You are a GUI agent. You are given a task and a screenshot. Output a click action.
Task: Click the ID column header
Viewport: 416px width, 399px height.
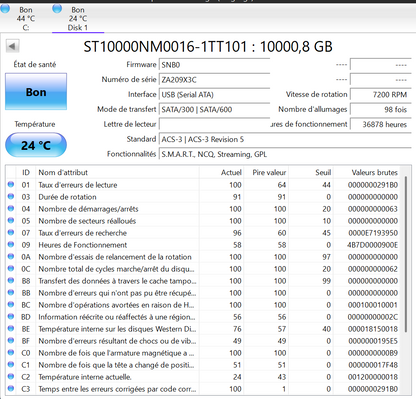click(x=26, y=172)
